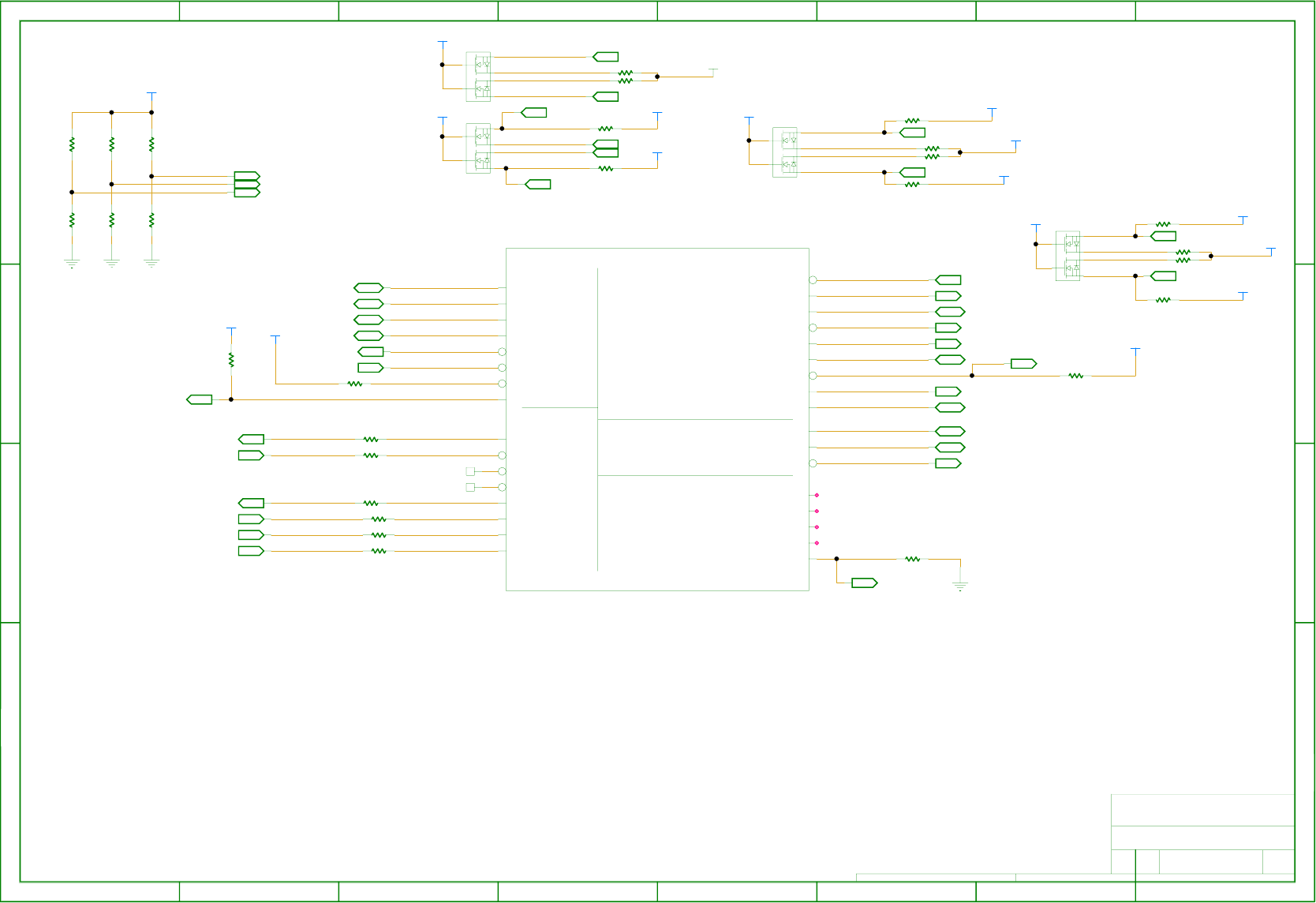Click the ground symbol beside the IC's bottom-right resistor

click(x=960, y=586)
